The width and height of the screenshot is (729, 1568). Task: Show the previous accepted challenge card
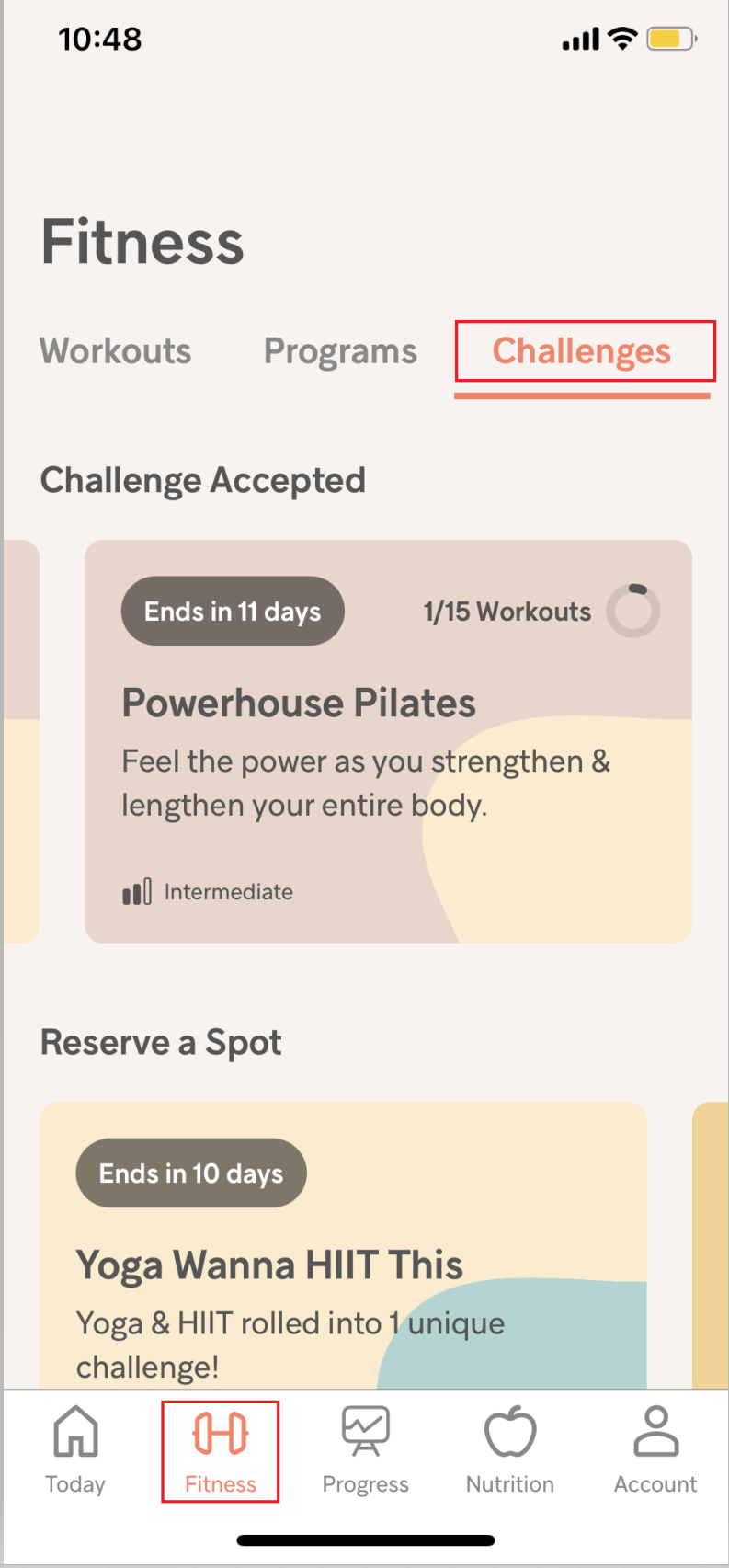click(x=21, y=740)
